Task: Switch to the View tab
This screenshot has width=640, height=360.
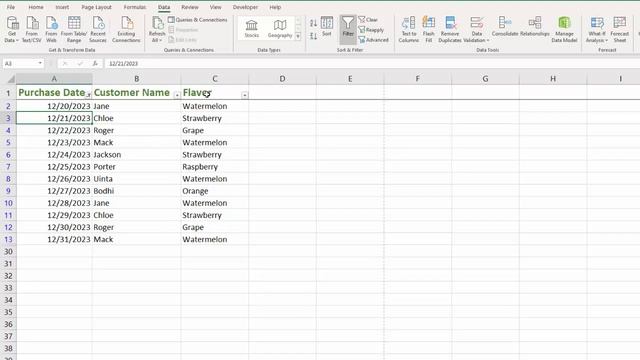Action: [x=216, y=7]
